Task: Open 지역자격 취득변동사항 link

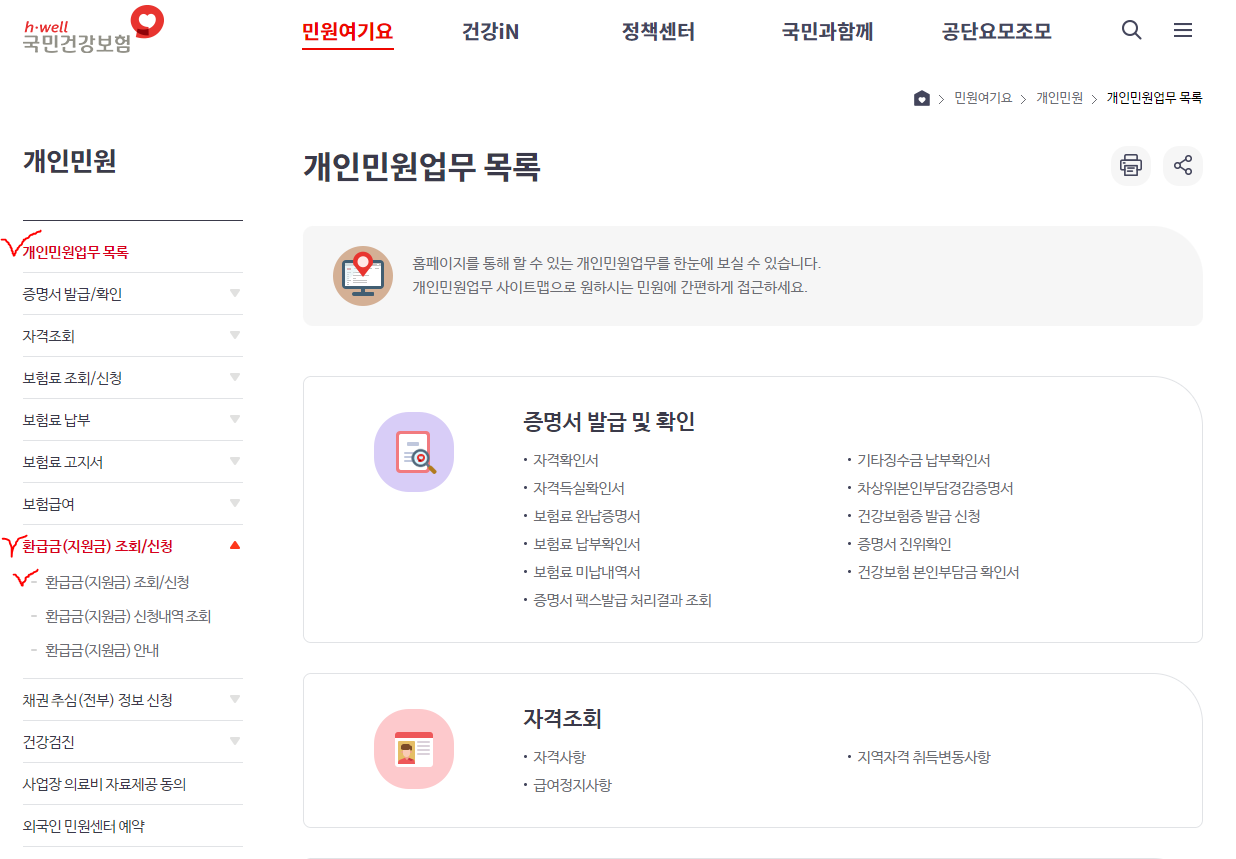Action: [924, 757]
